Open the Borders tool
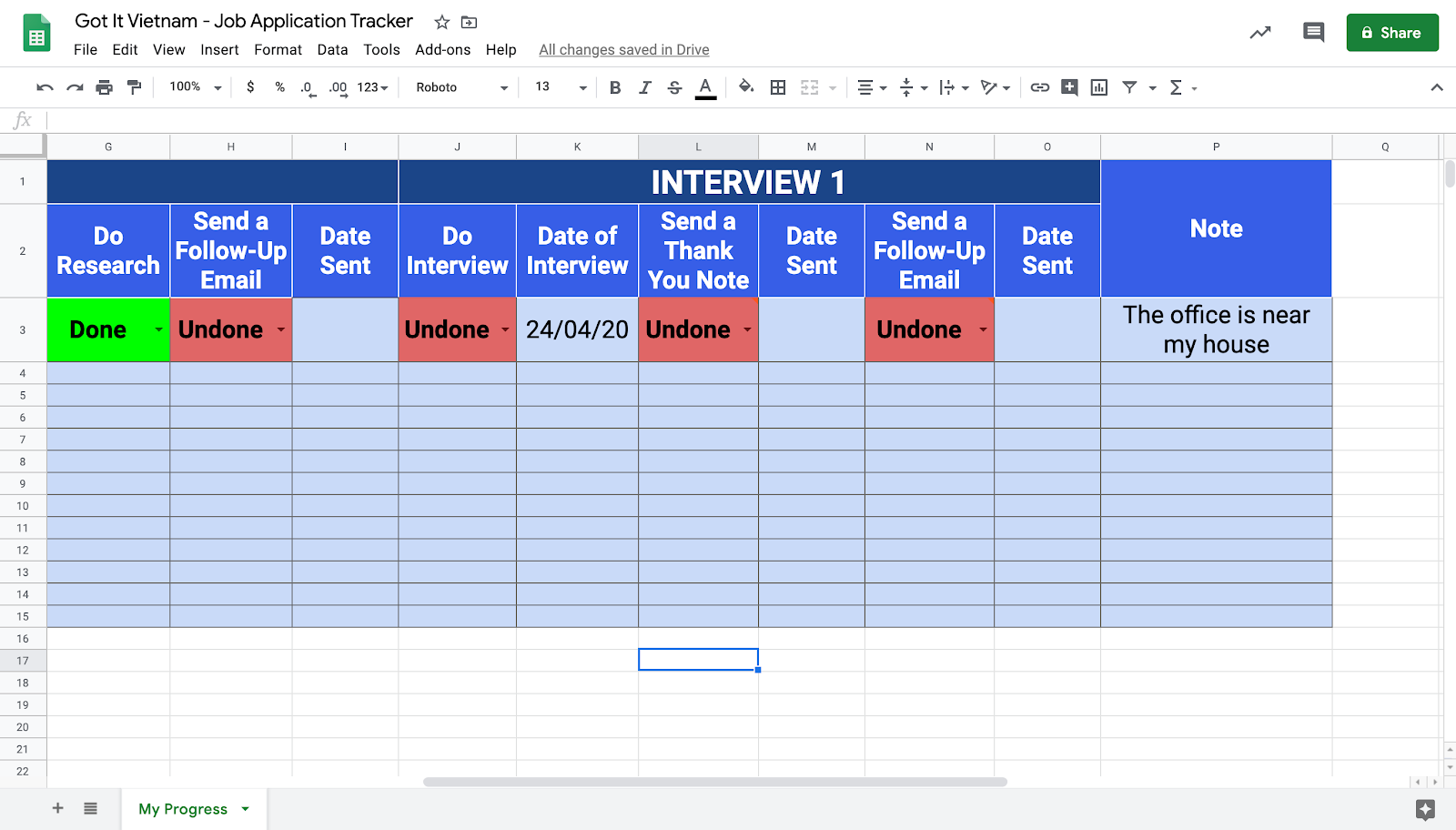Viewport: 1456px width, 830px height. click(x=778, y=87)
